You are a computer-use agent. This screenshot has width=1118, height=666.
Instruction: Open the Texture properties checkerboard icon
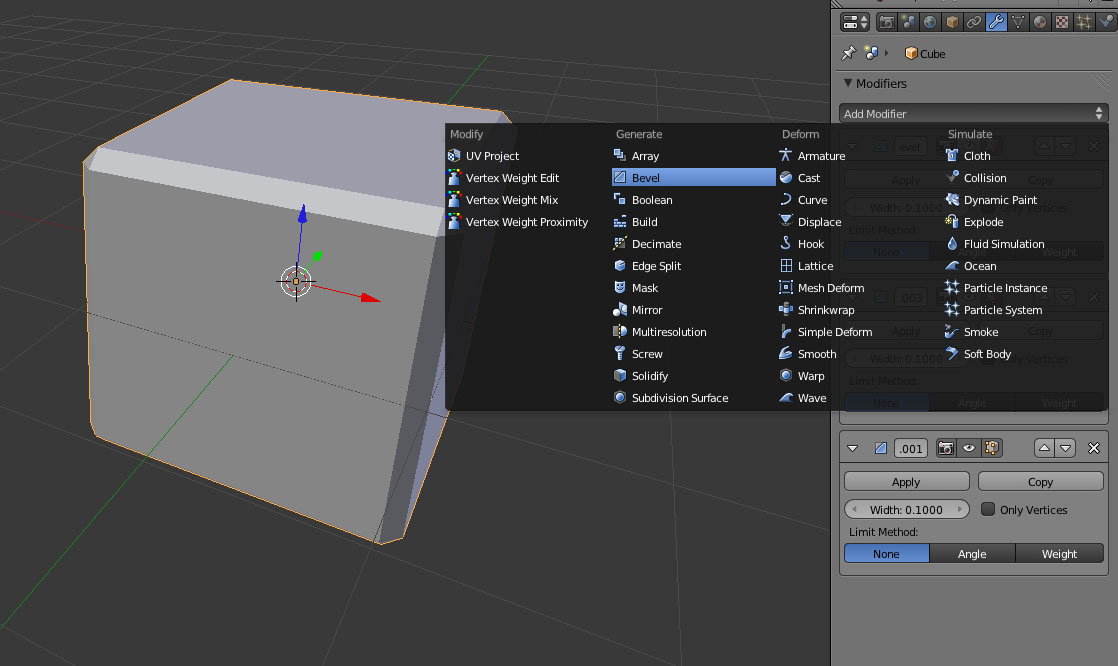pyautogui.click(x=1062, y=22)
